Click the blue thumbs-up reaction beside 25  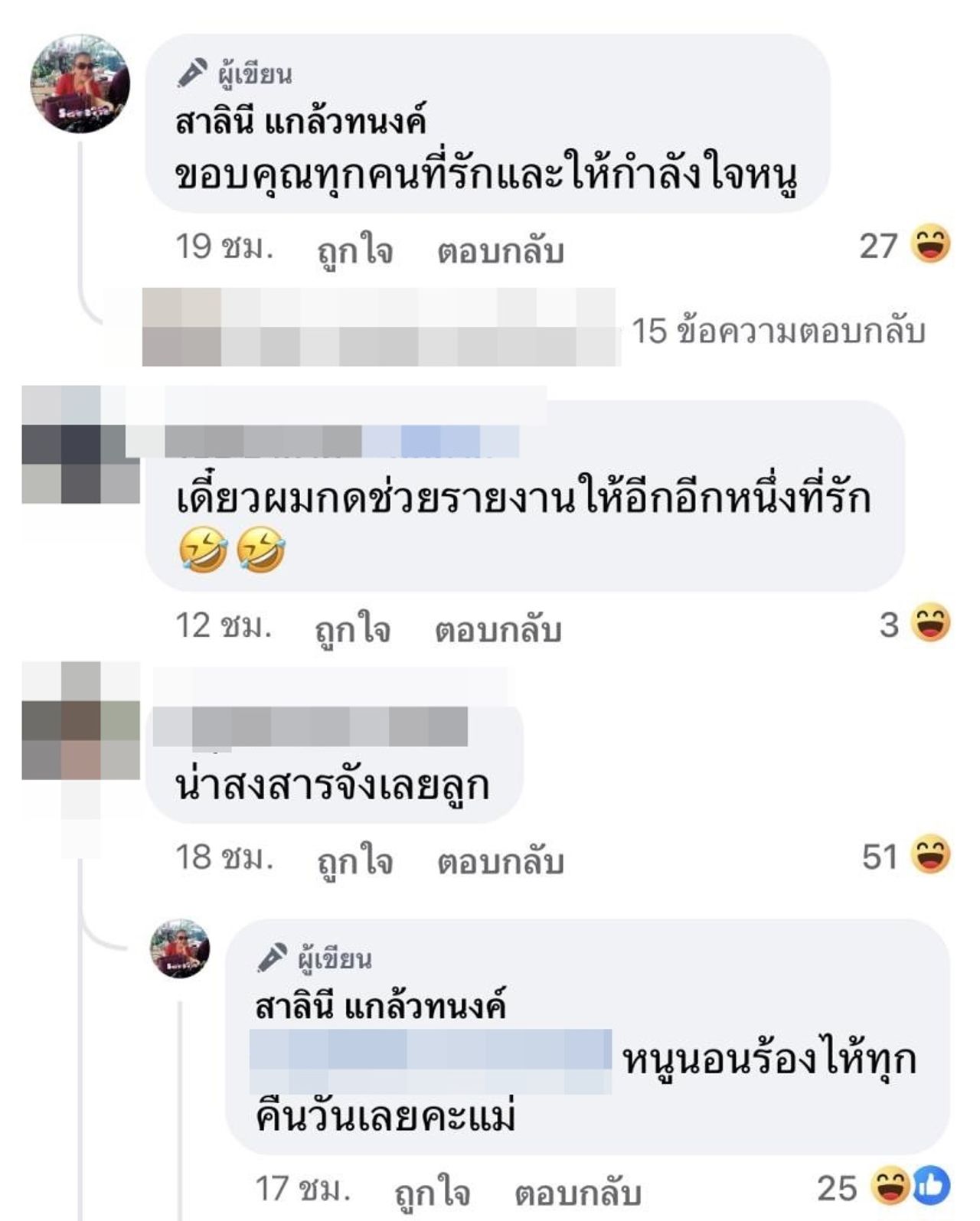coord(930,1186)
